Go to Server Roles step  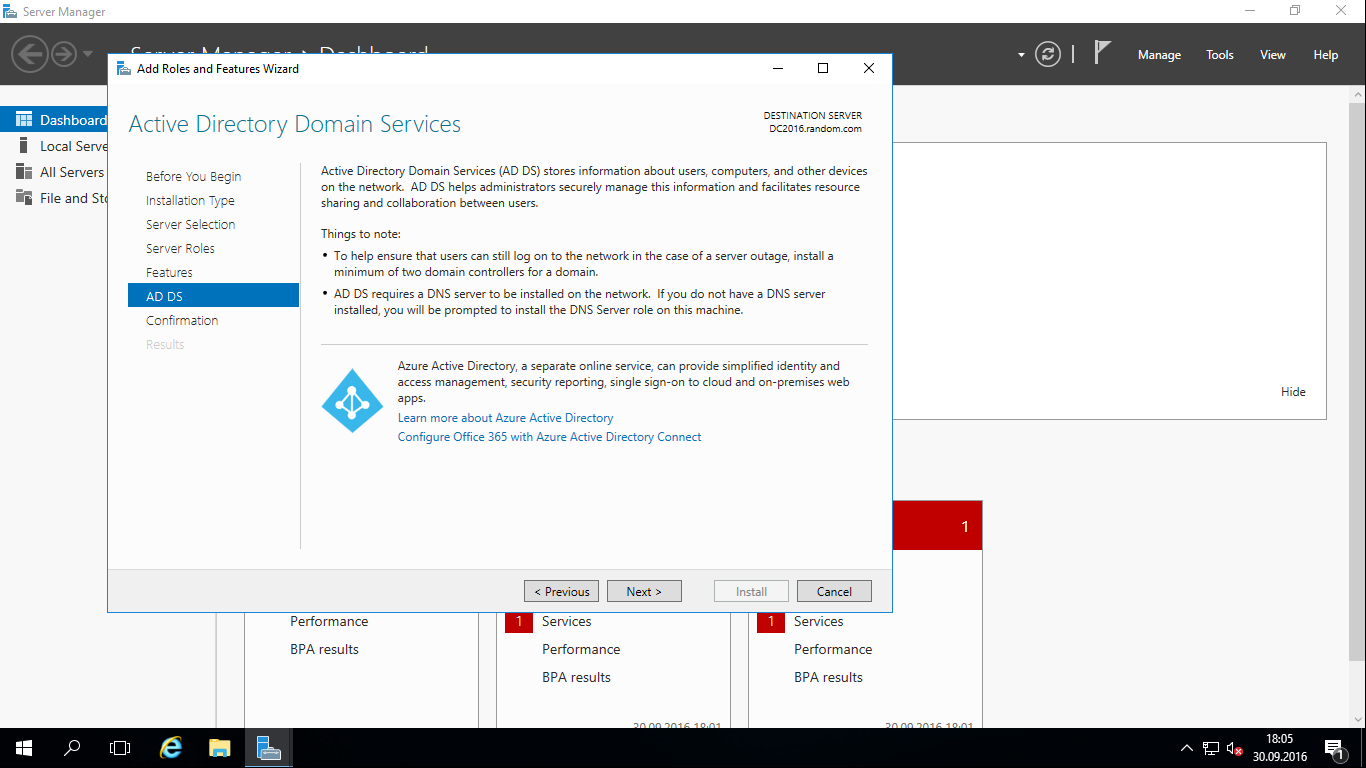180,248
